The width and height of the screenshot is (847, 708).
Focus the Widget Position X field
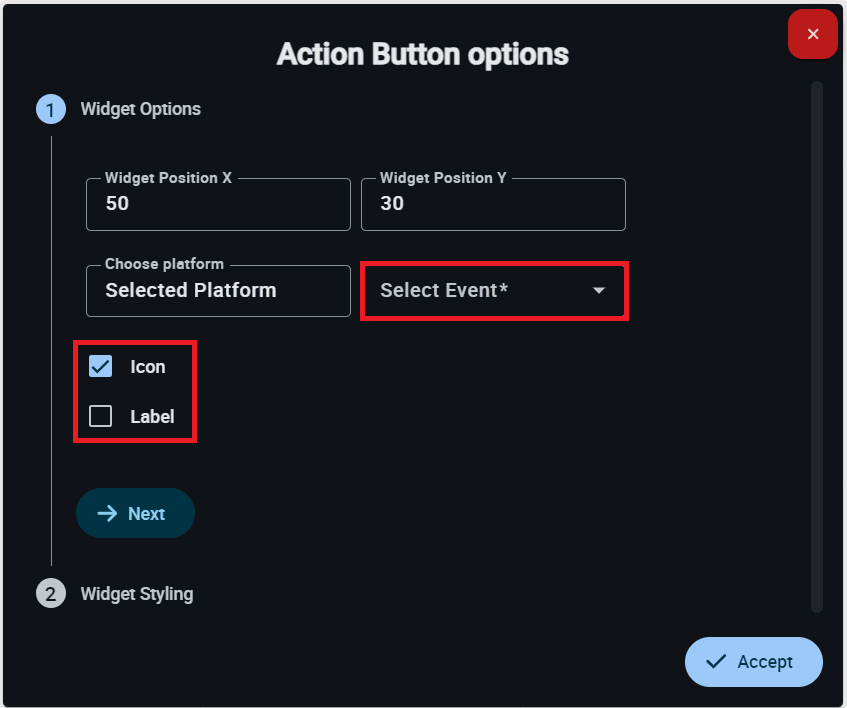[218, 205]
